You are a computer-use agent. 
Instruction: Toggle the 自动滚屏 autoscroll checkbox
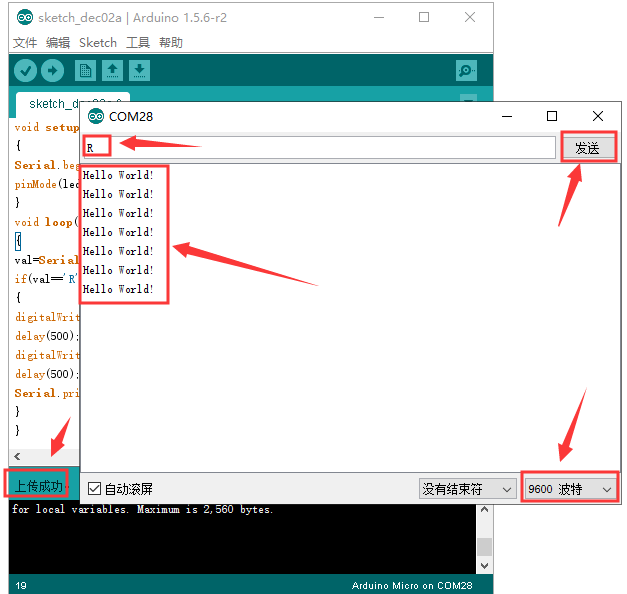[94, 488]
